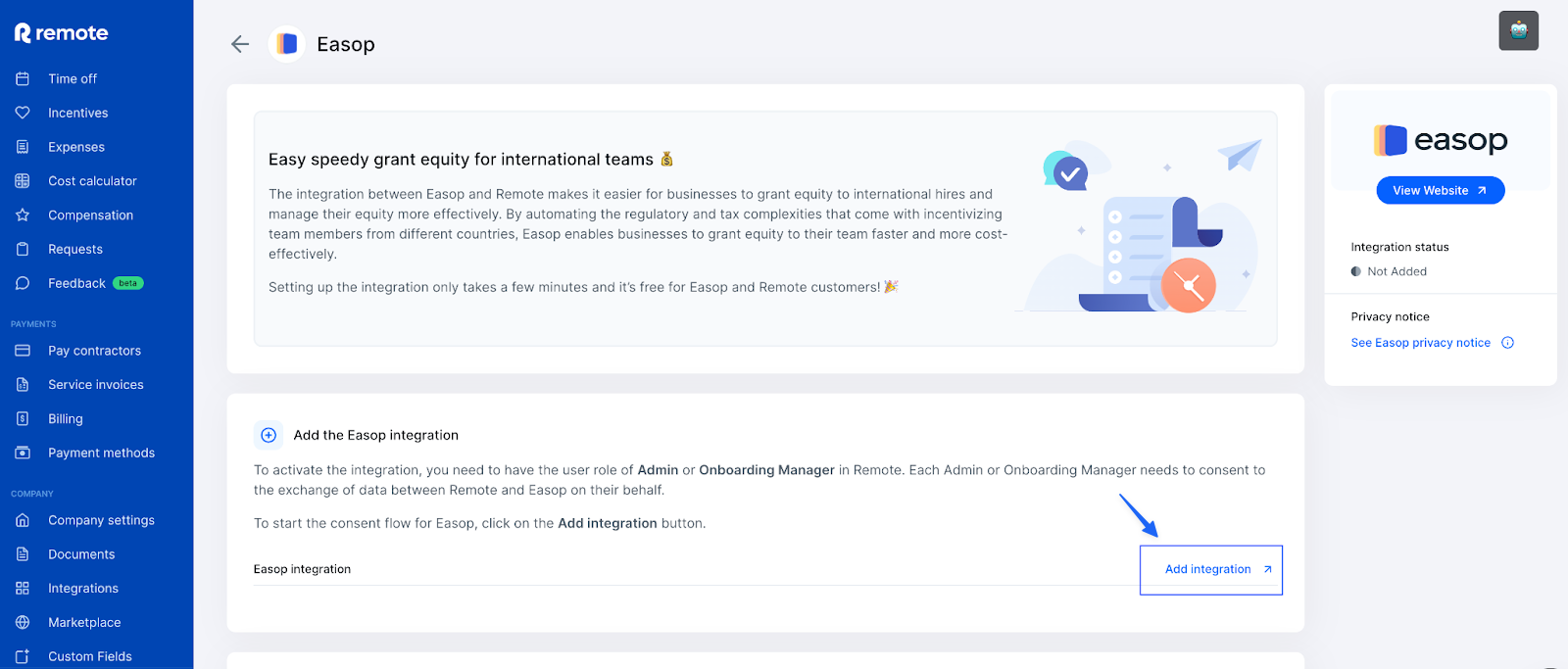The width and height of the screenshot is (1568, 669).
Task: Open the Payment methods icon
Action: click(24, 453)
